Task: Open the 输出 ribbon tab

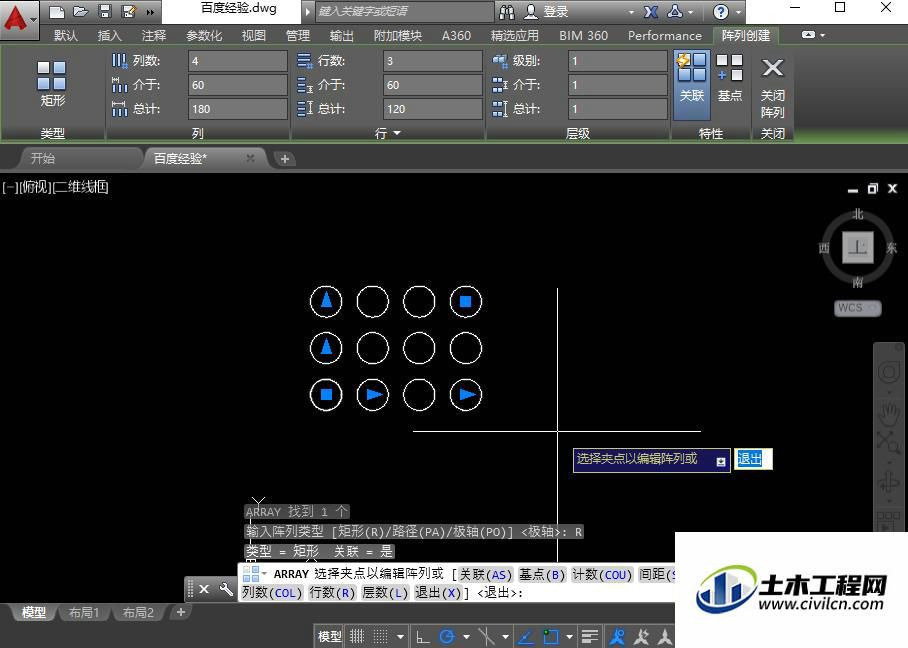Action: pyautogui.click(x=342, y=35)
